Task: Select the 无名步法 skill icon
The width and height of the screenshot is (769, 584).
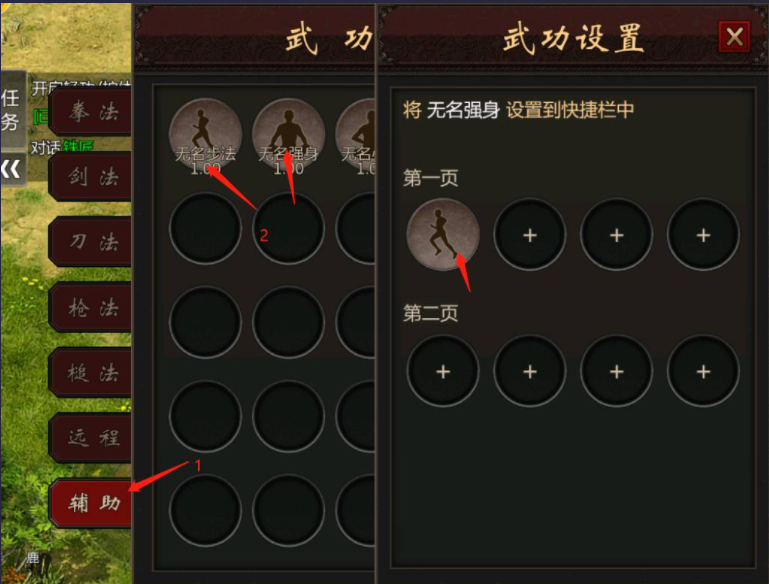Action: 205,134
